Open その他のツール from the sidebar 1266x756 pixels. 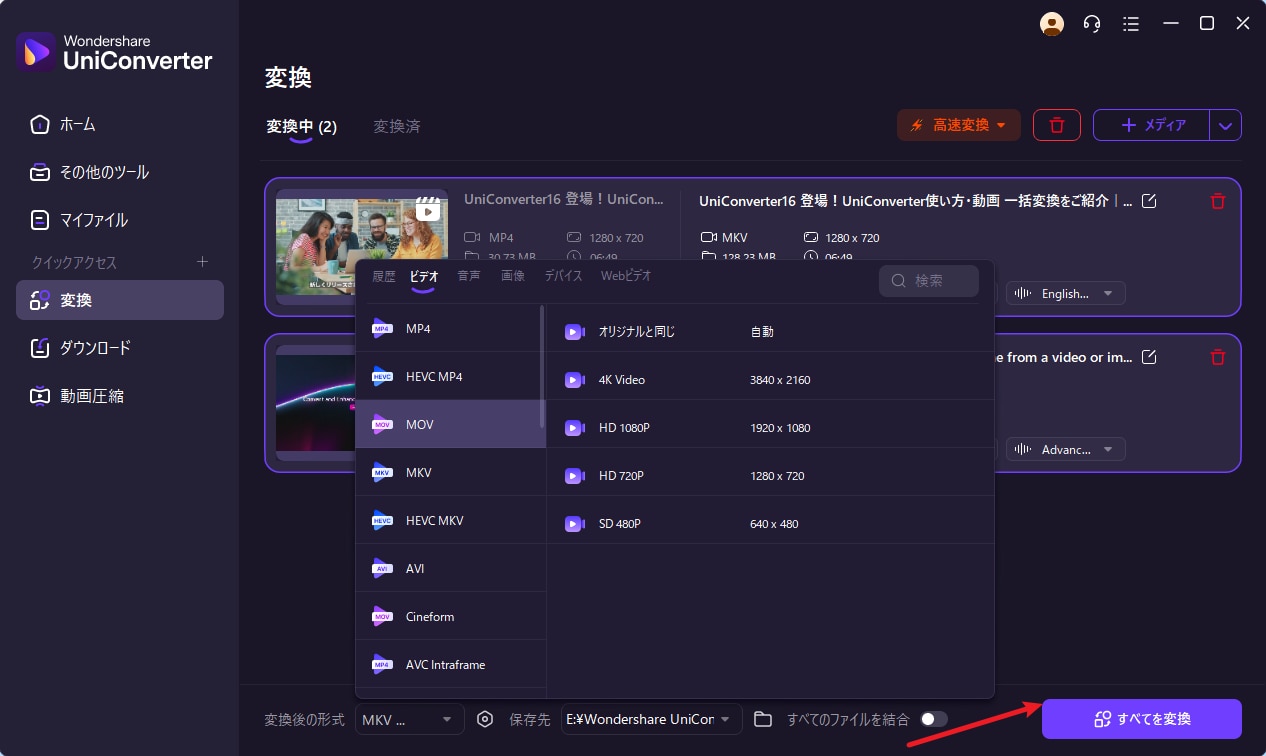pyautogui.click(x=120, y=172)
